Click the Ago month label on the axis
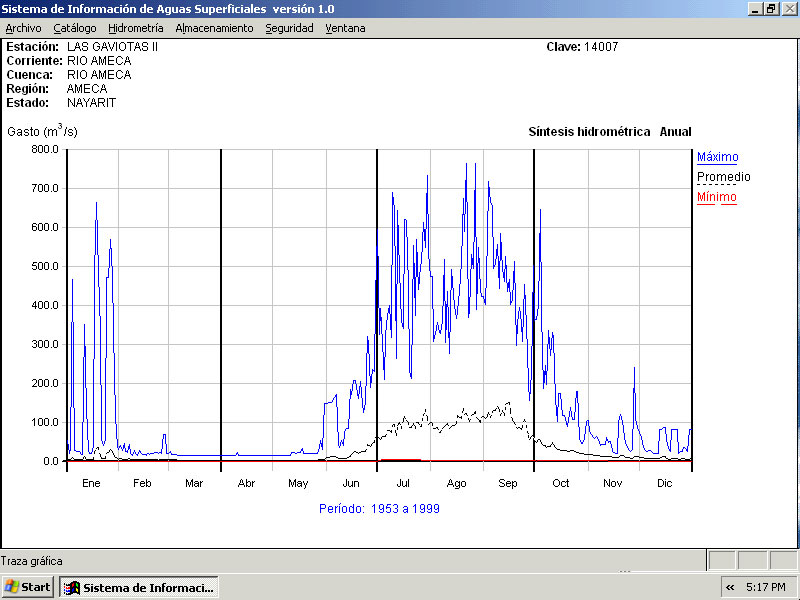The width and height of the screenshot is (800, 600). [x=456, y=483]
